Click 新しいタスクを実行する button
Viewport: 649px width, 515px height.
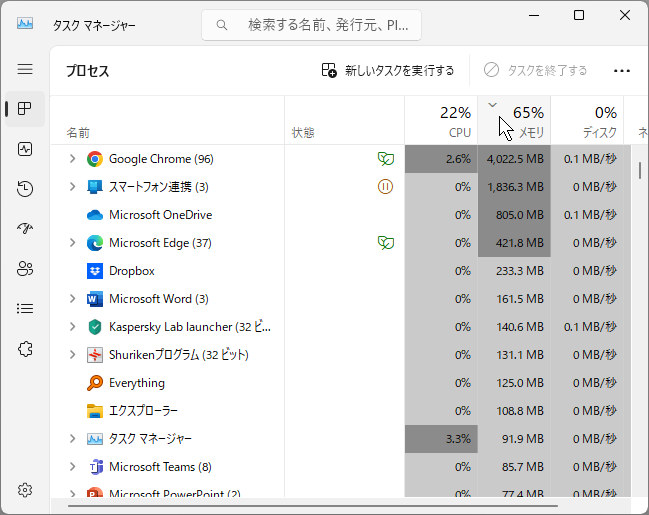point(388,70)
